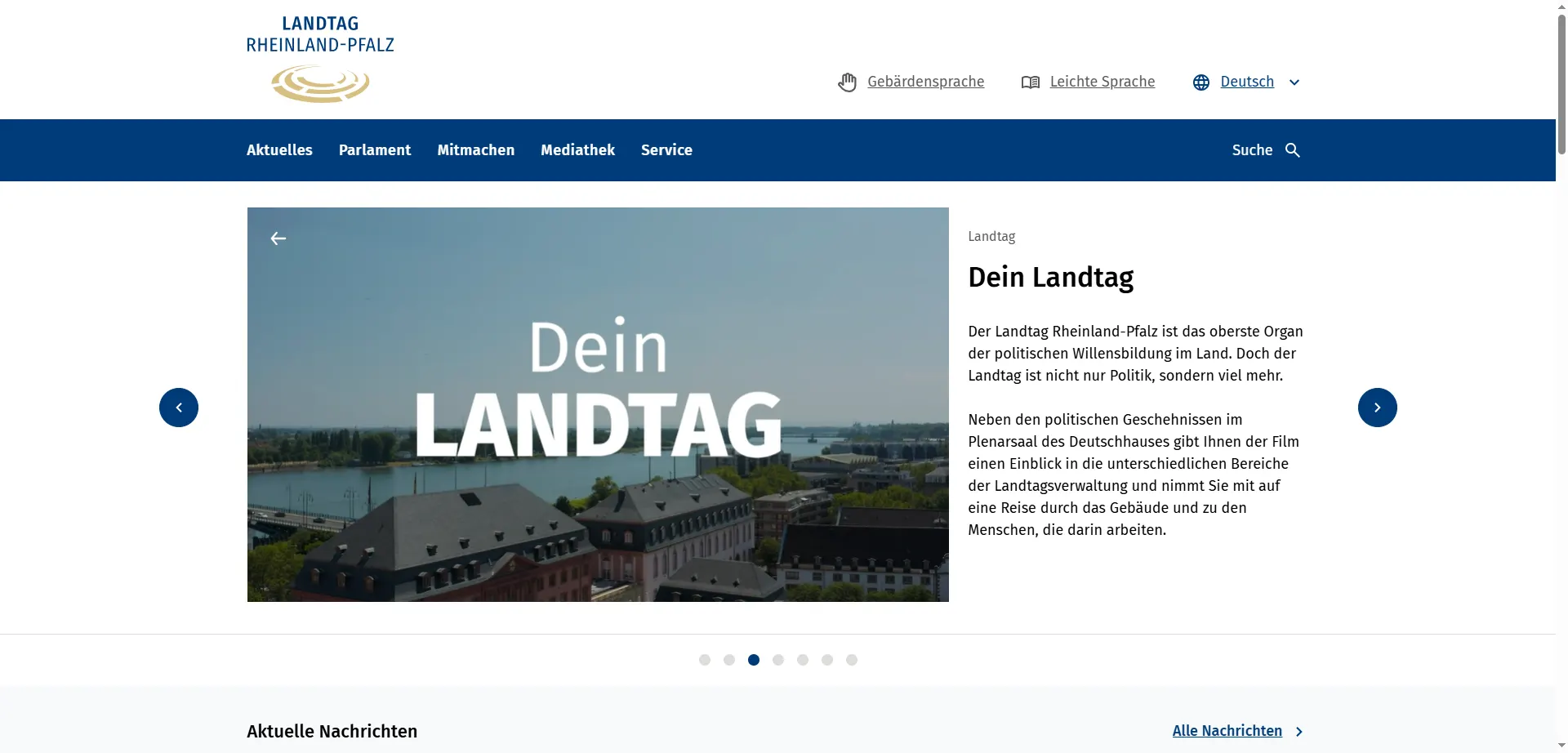Screen dimensions: 1568x753
Task: Open the Service menu item
Action: [x=666, y=150]
